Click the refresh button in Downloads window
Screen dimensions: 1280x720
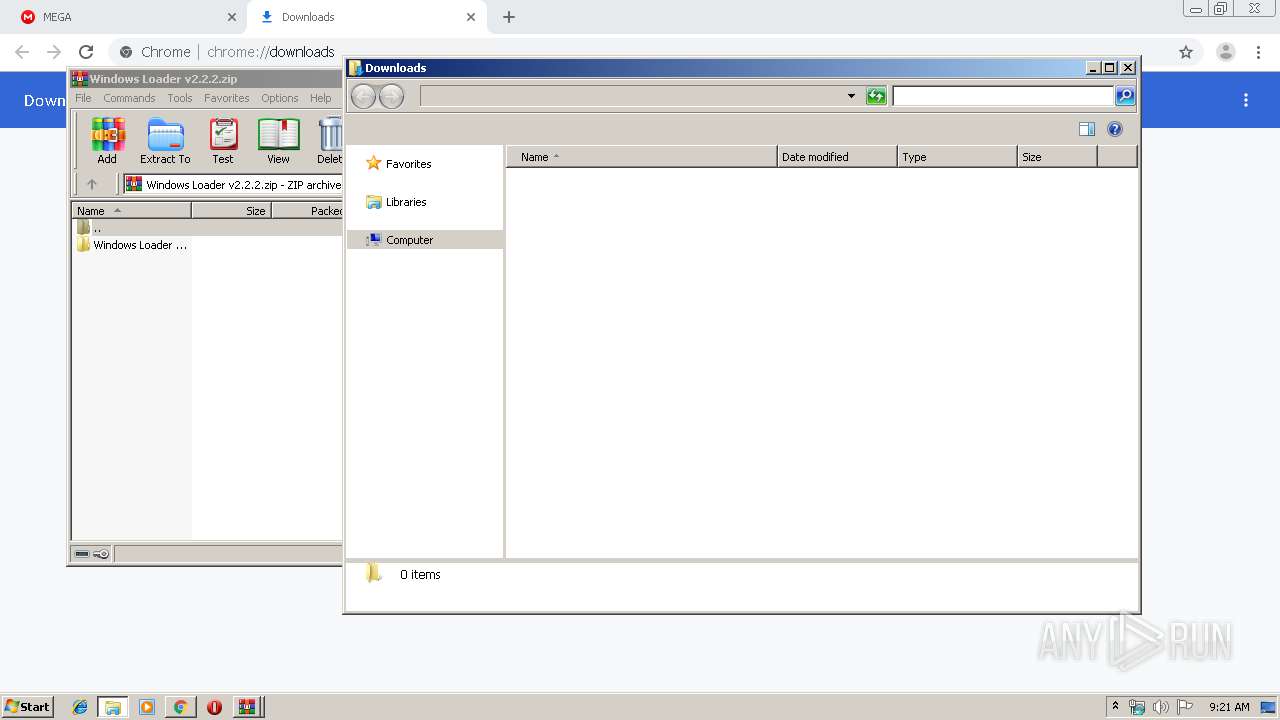coord(876,96)
